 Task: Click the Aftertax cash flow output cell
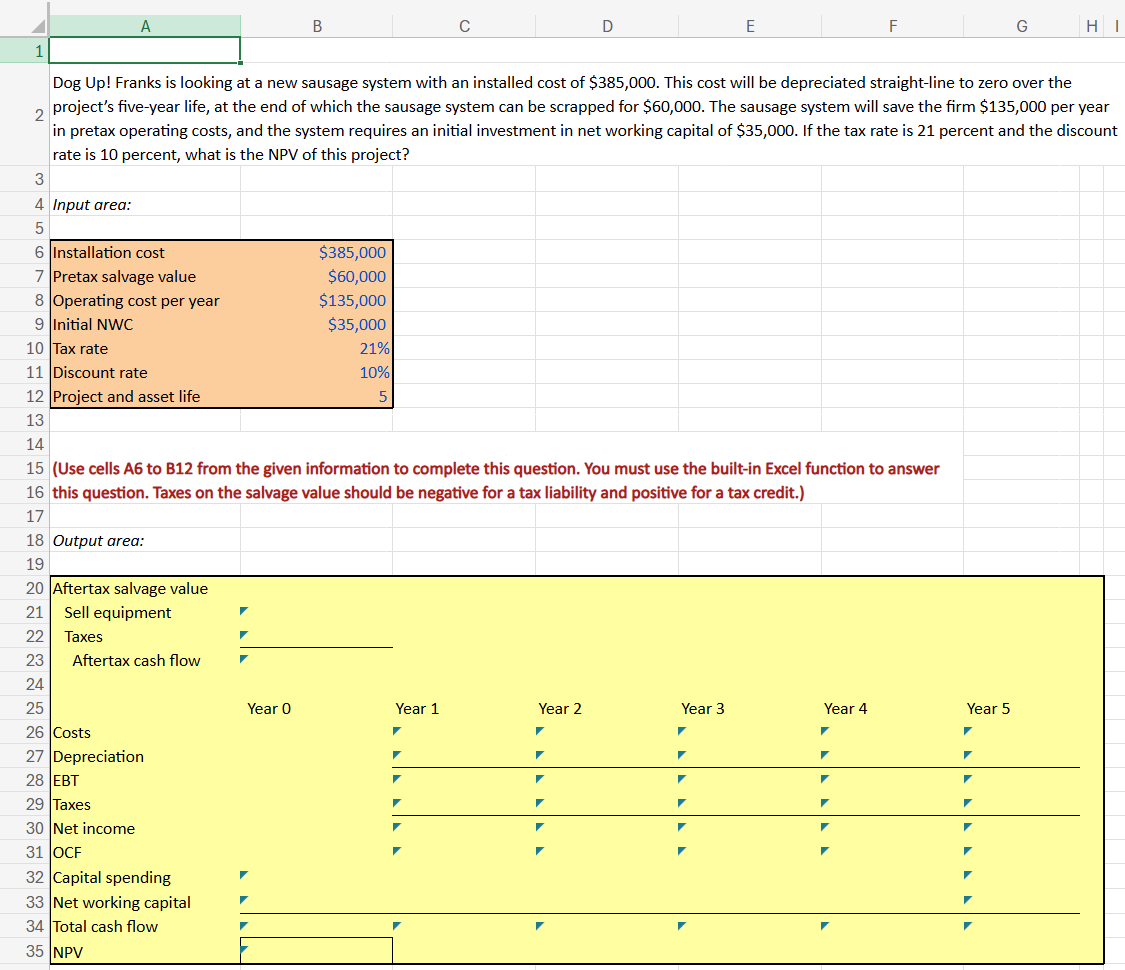(316, 660)
